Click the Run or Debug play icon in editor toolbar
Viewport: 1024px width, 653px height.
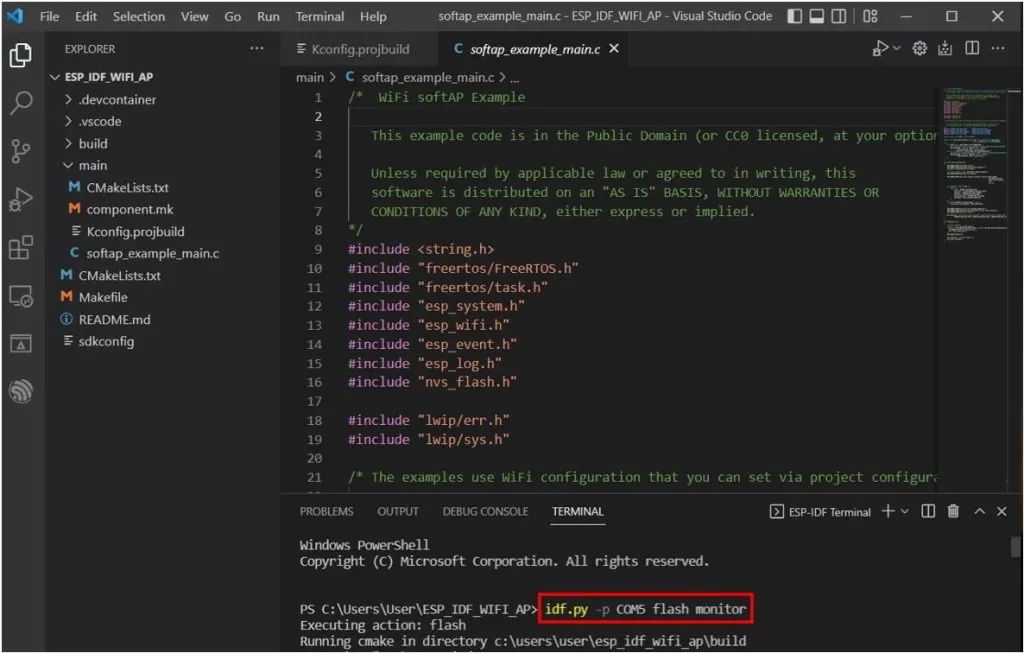[880, 48]
